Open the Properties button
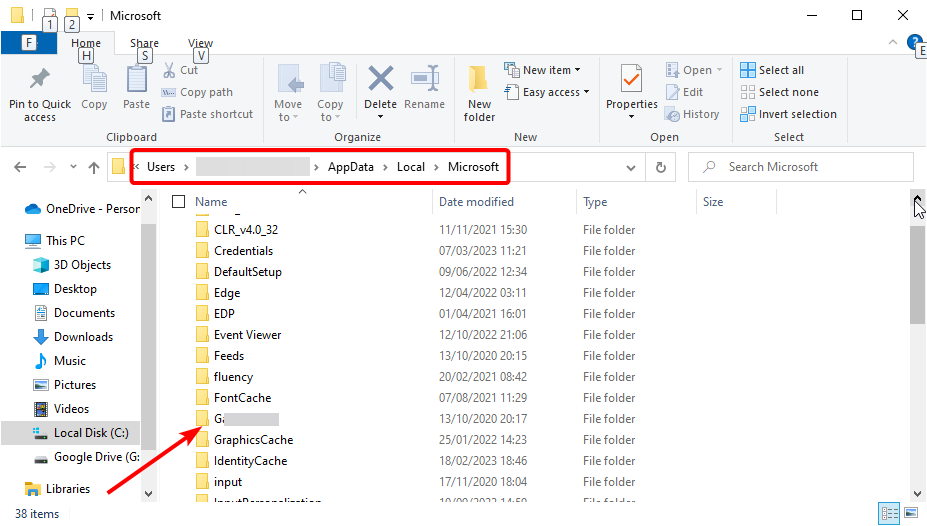Screen dimensions: 927x526 (631, 91)
